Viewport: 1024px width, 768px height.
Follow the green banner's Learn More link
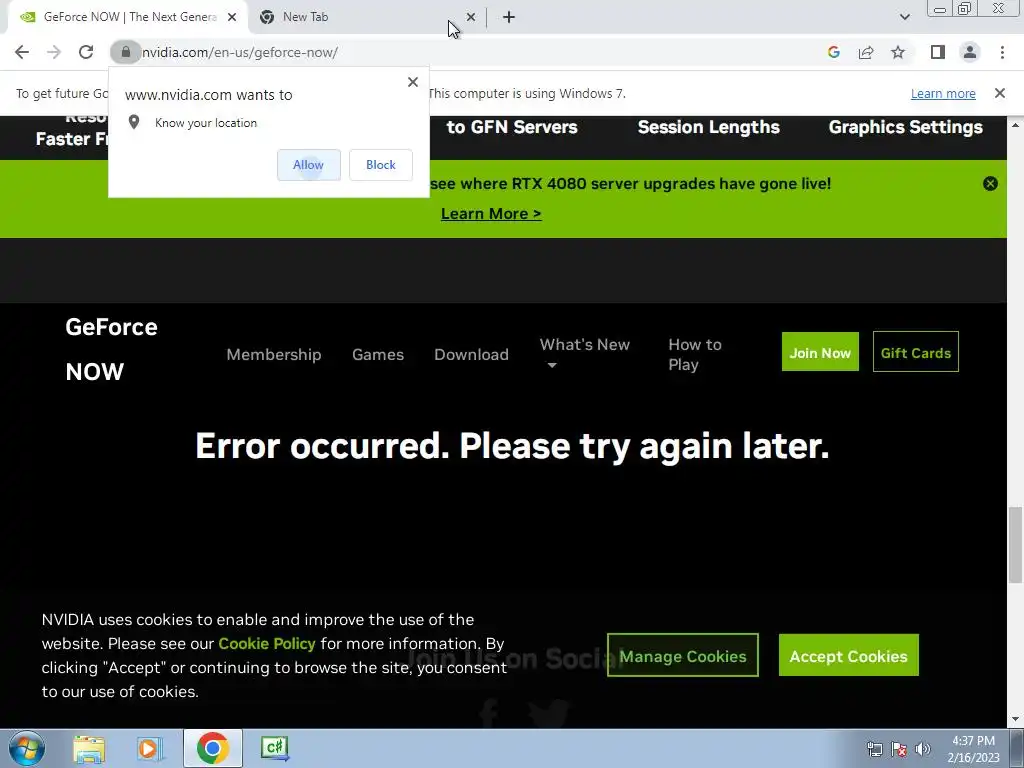(491, 214)
